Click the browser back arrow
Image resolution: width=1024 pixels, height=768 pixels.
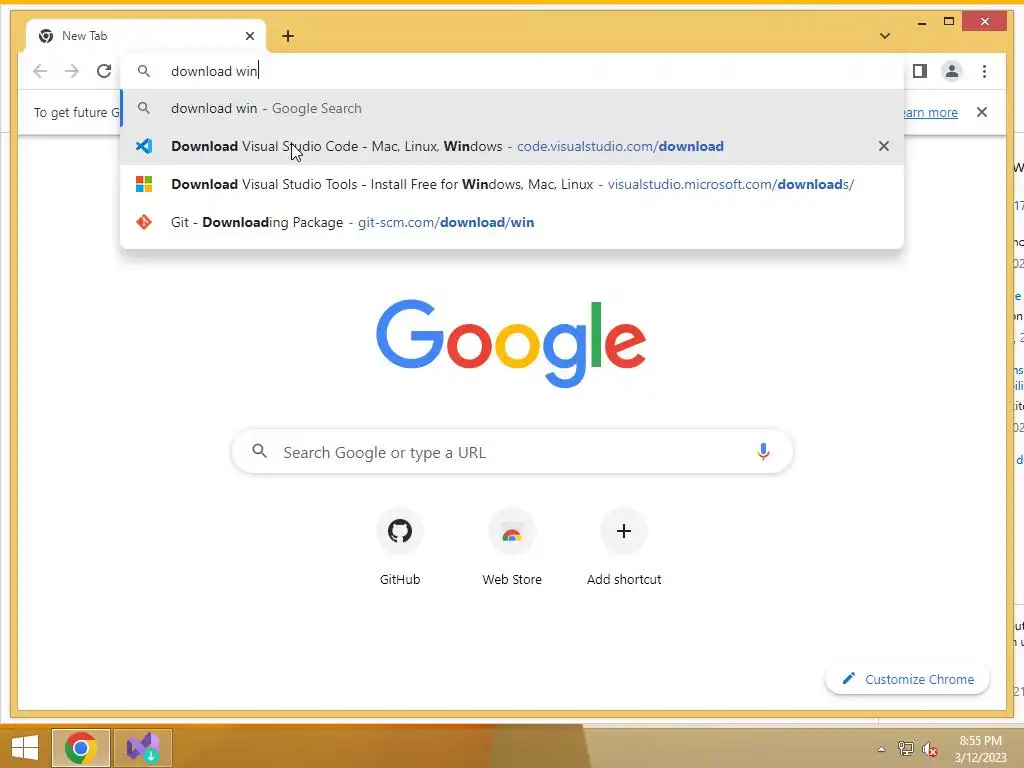pyautogui.click(x=40, y=71)
